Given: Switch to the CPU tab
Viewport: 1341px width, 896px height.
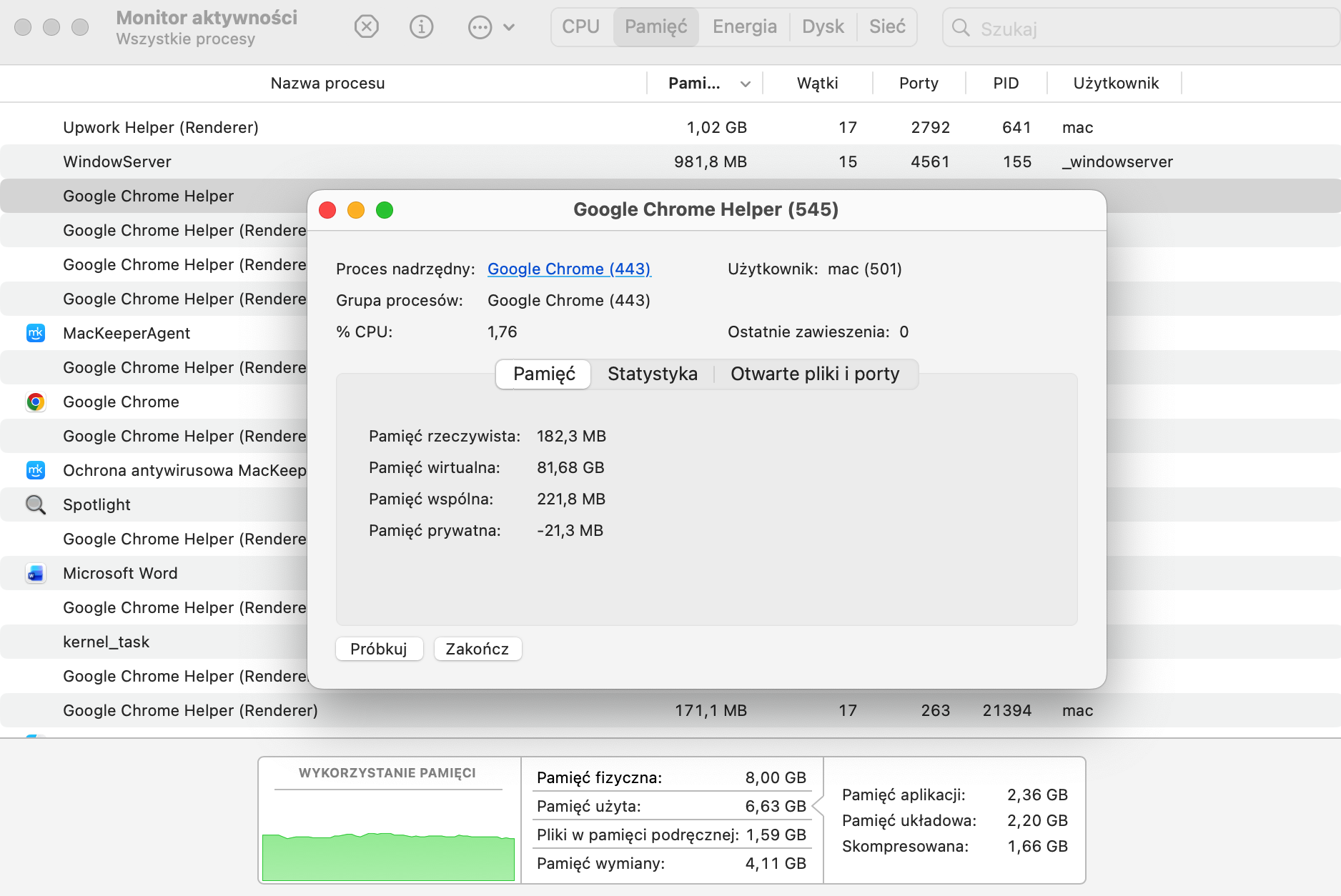Looking at the screenshot, I should 580,27.
